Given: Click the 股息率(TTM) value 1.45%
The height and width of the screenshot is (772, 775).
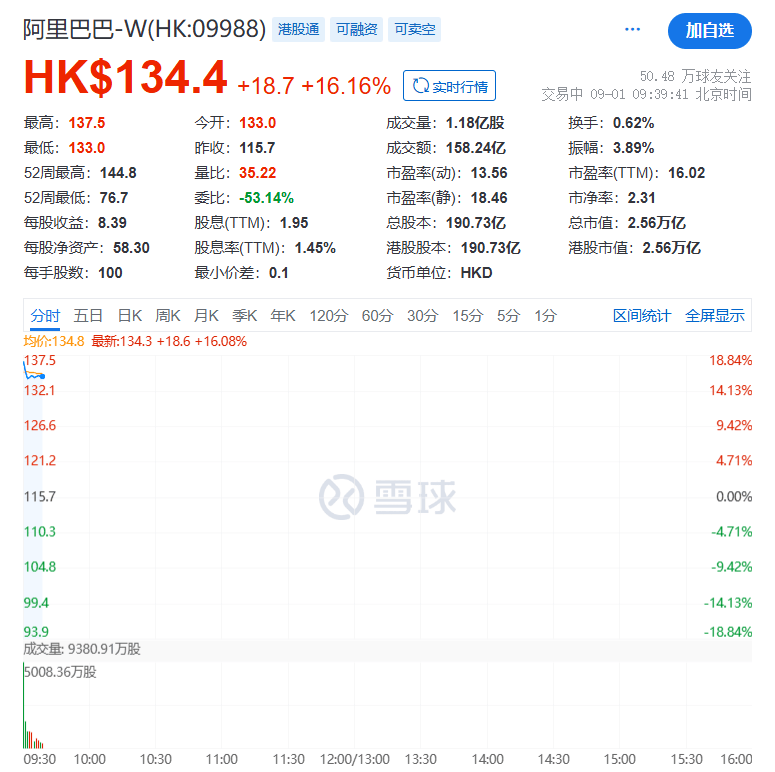Looking at the screenshot, I should point(315,248).
